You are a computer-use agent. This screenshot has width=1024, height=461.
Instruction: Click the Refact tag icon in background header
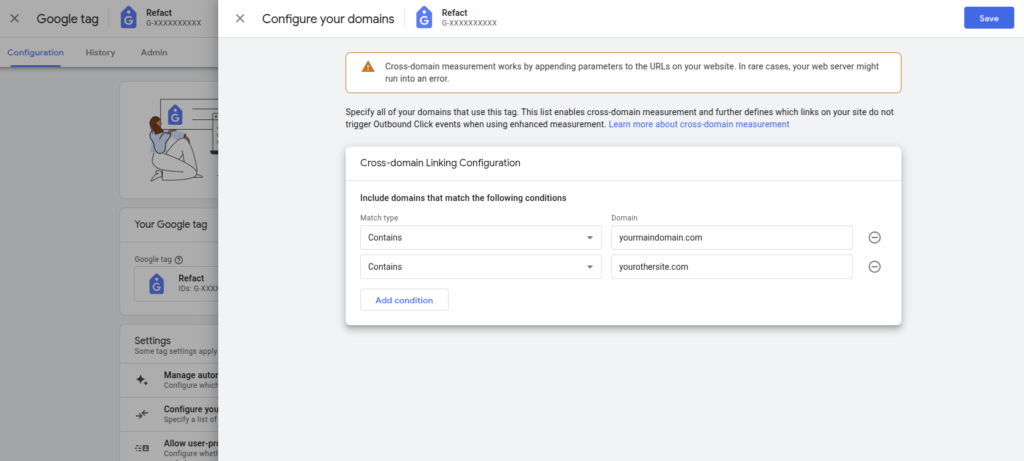[x=129, y=18]
